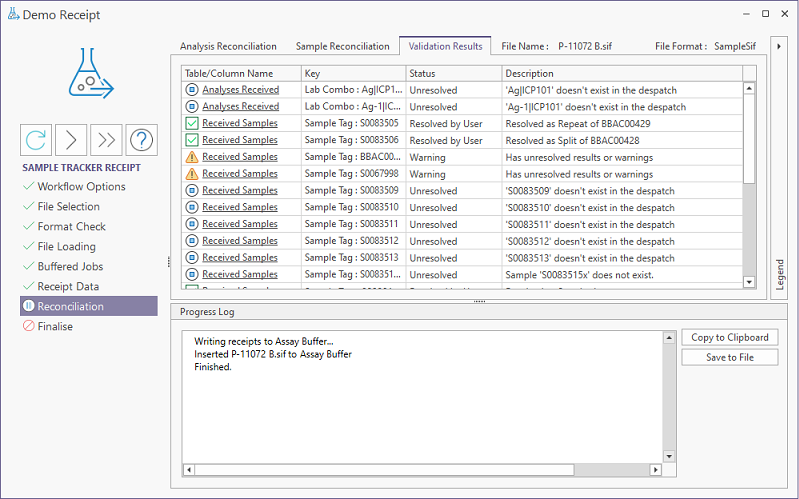Sort by the Description column header
Viewport: 799px width, 499px height.
[x=622, y=73]
